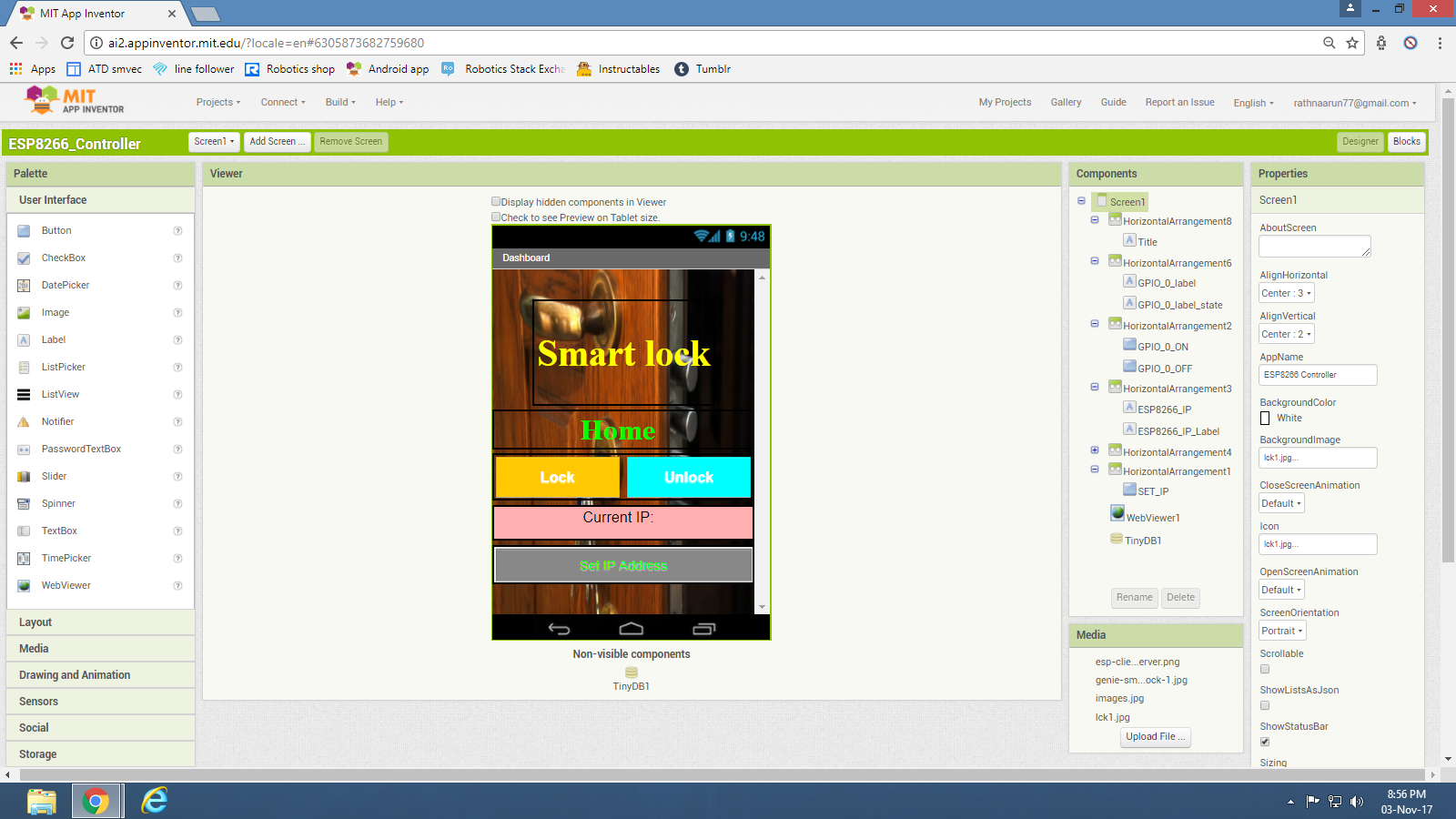The image size is (1456, 819).
Task: Open the CloseScreenAnimation Default dropdown
Action: pyautogui.click(x=1281, y=503)
